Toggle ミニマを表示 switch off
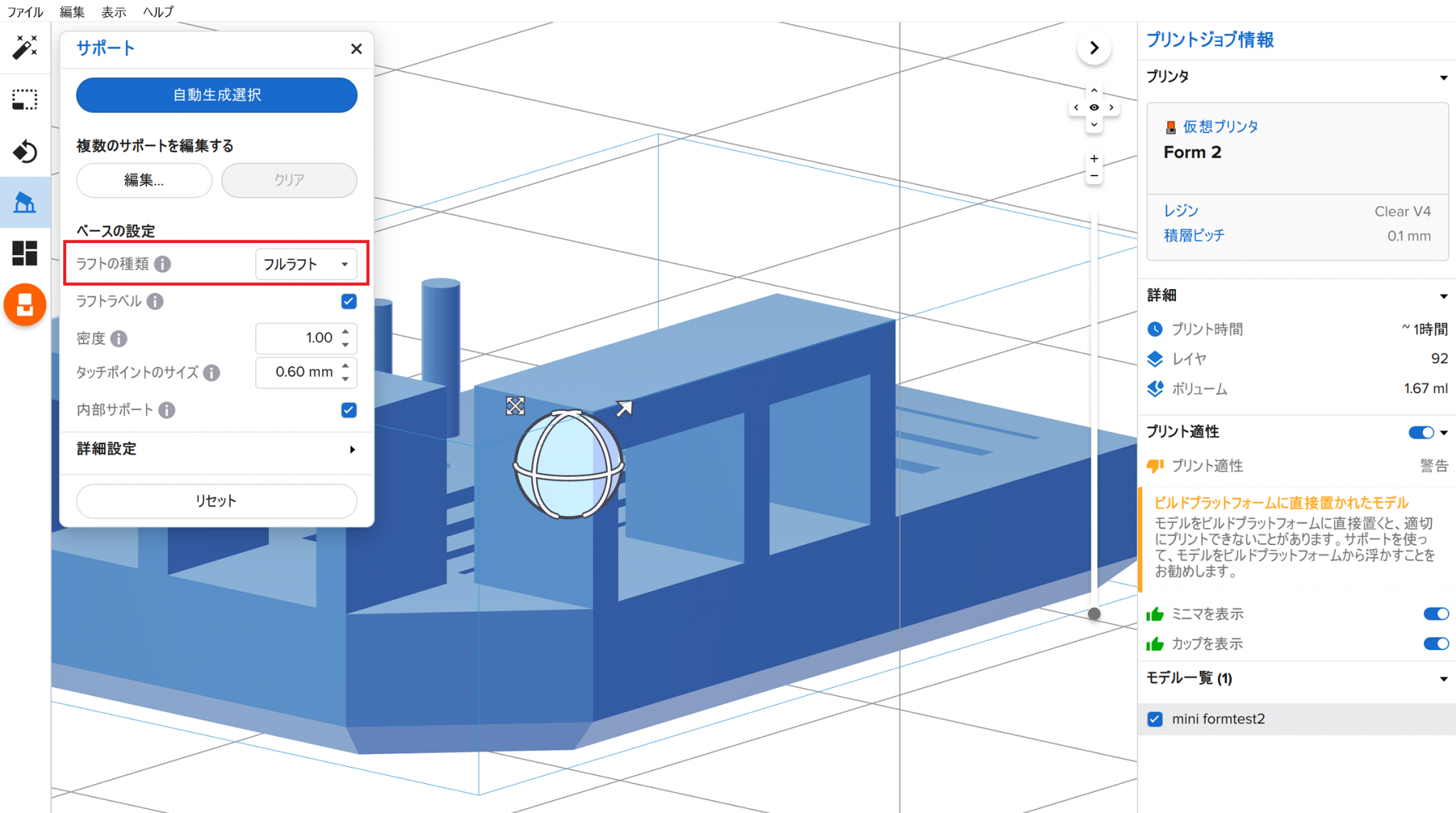 point(1435,614)
